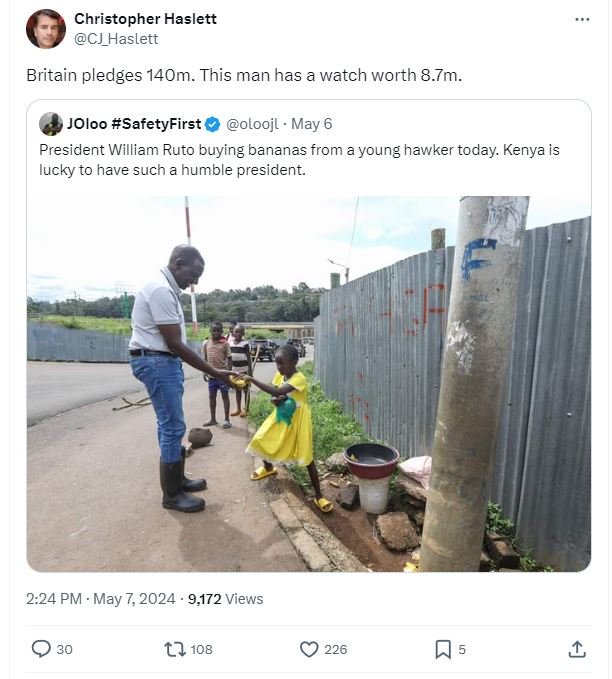
Task: Click the share upload icon
Action: point(577,649)
